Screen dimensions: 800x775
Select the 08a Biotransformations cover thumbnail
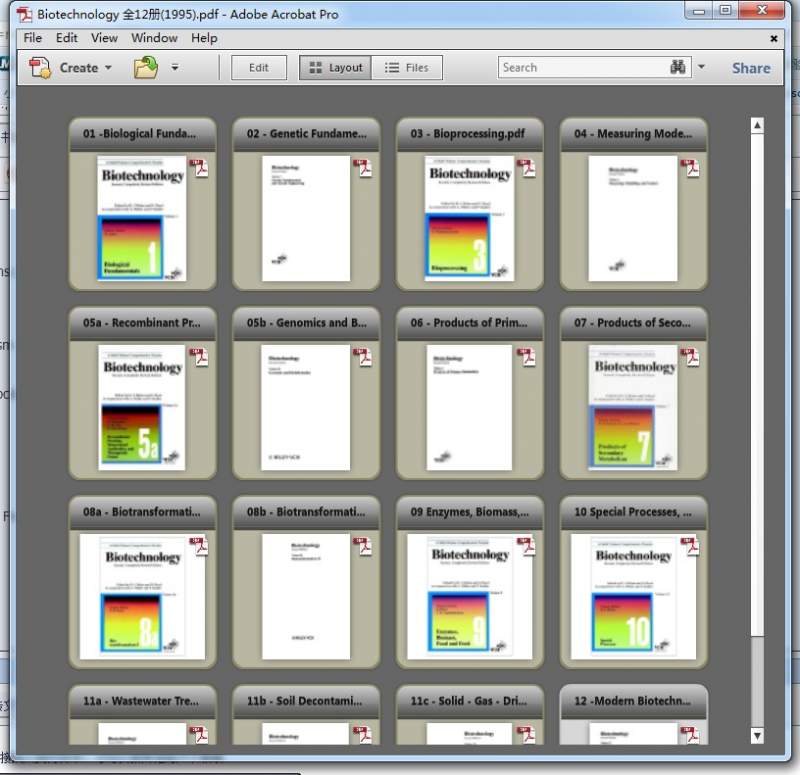[x=142, y=597]
